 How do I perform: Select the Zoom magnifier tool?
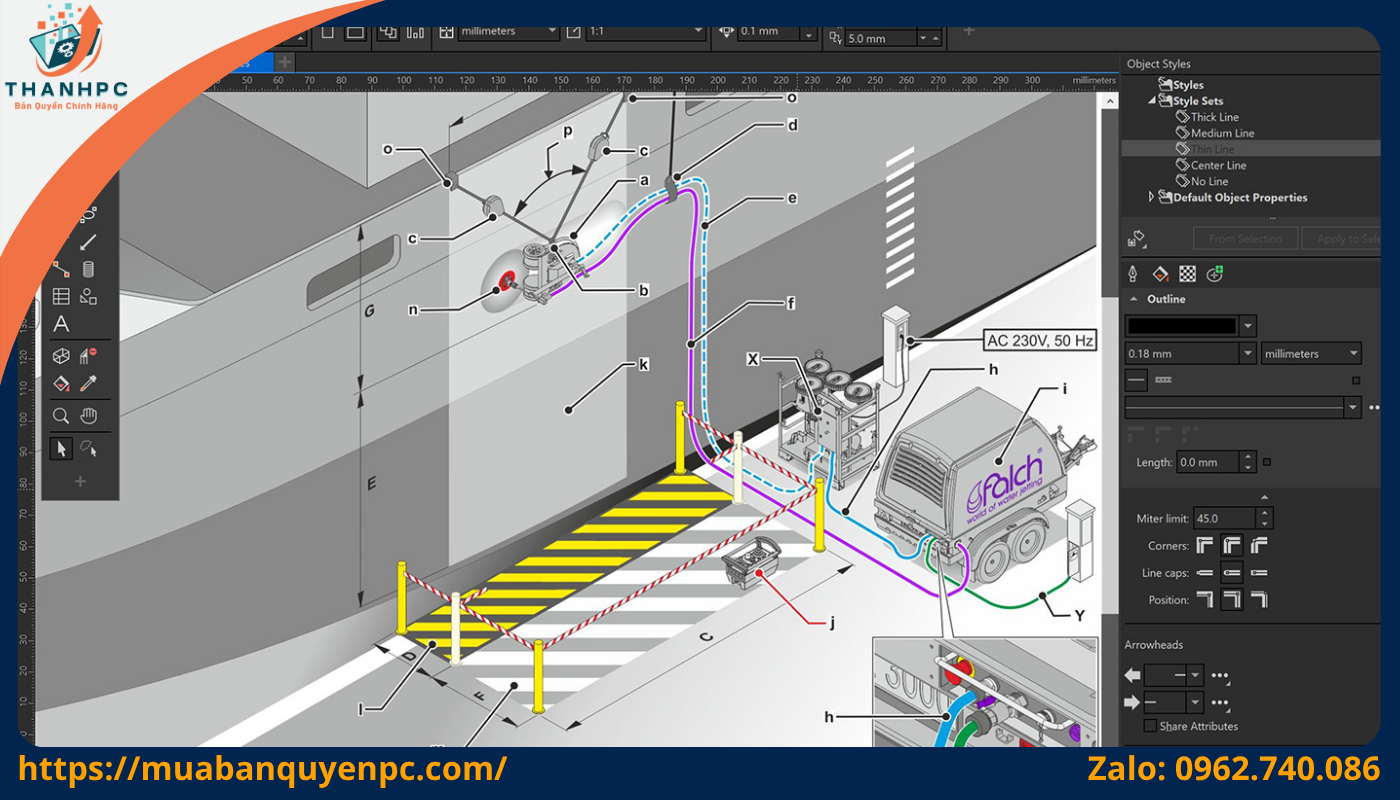click(61, 416)
